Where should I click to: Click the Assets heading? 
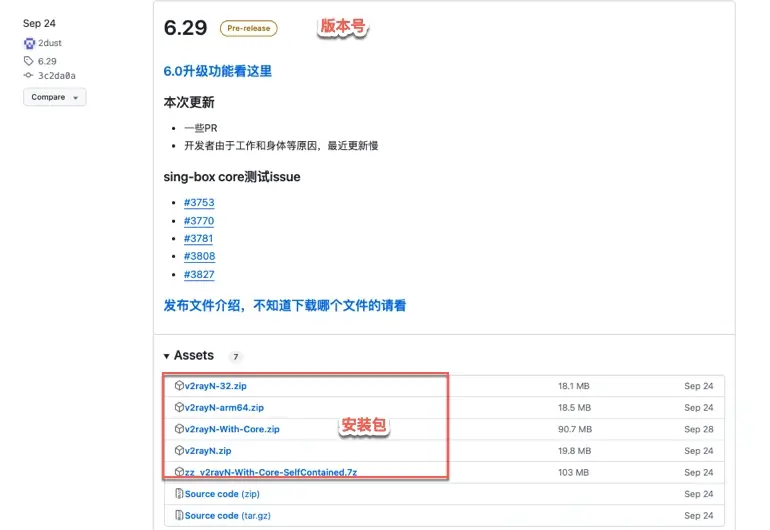(x=194, y=355)
